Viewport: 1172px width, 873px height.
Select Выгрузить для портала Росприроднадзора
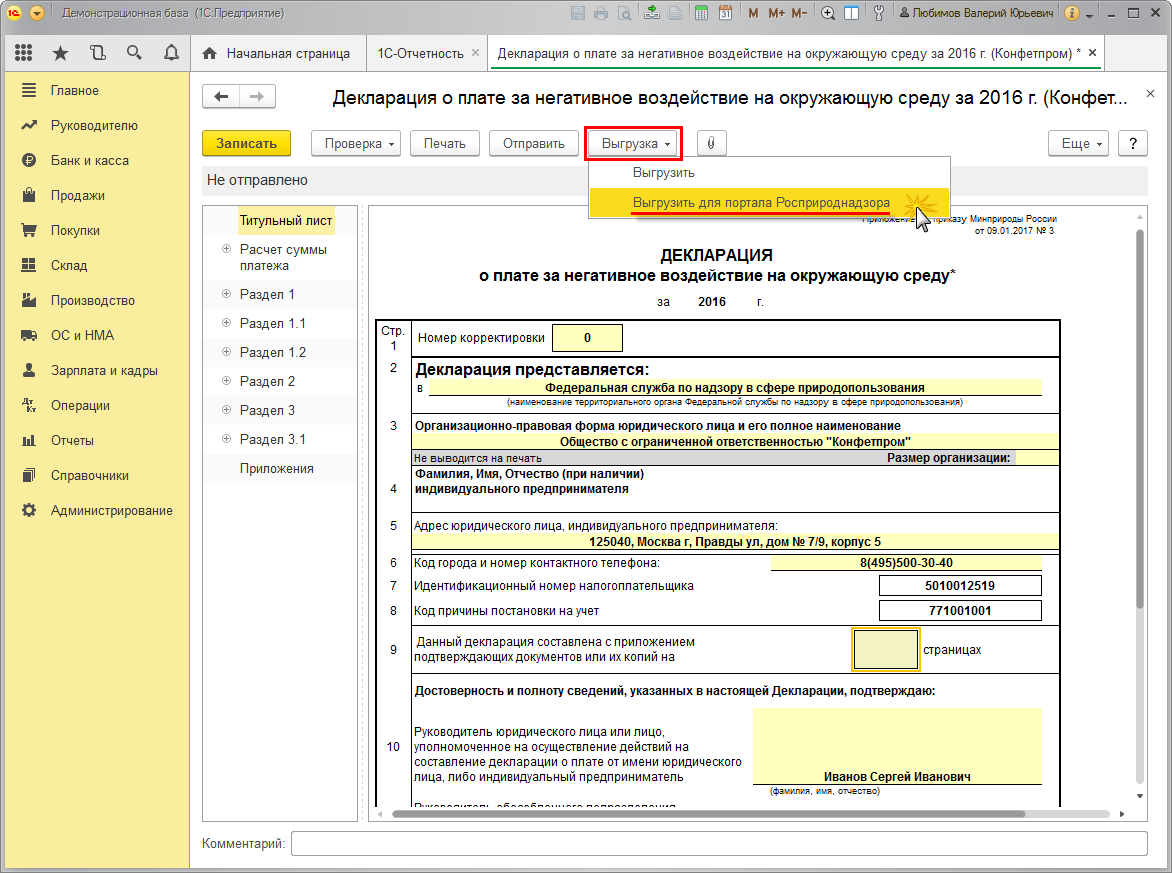(760, 203)
